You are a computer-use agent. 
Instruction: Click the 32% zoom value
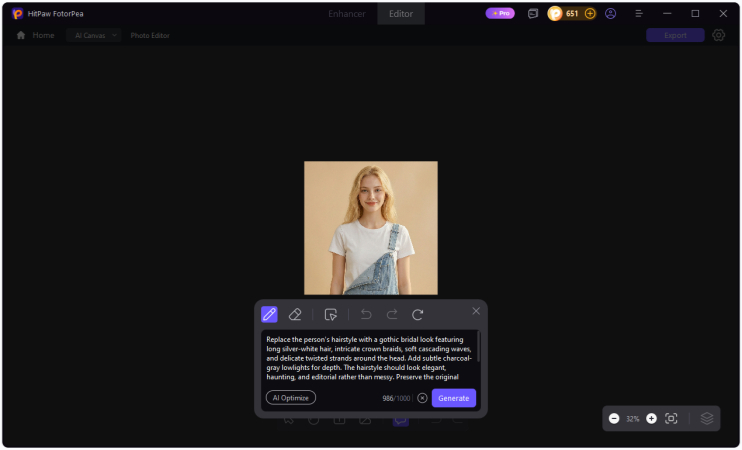[x=632, y=419]
